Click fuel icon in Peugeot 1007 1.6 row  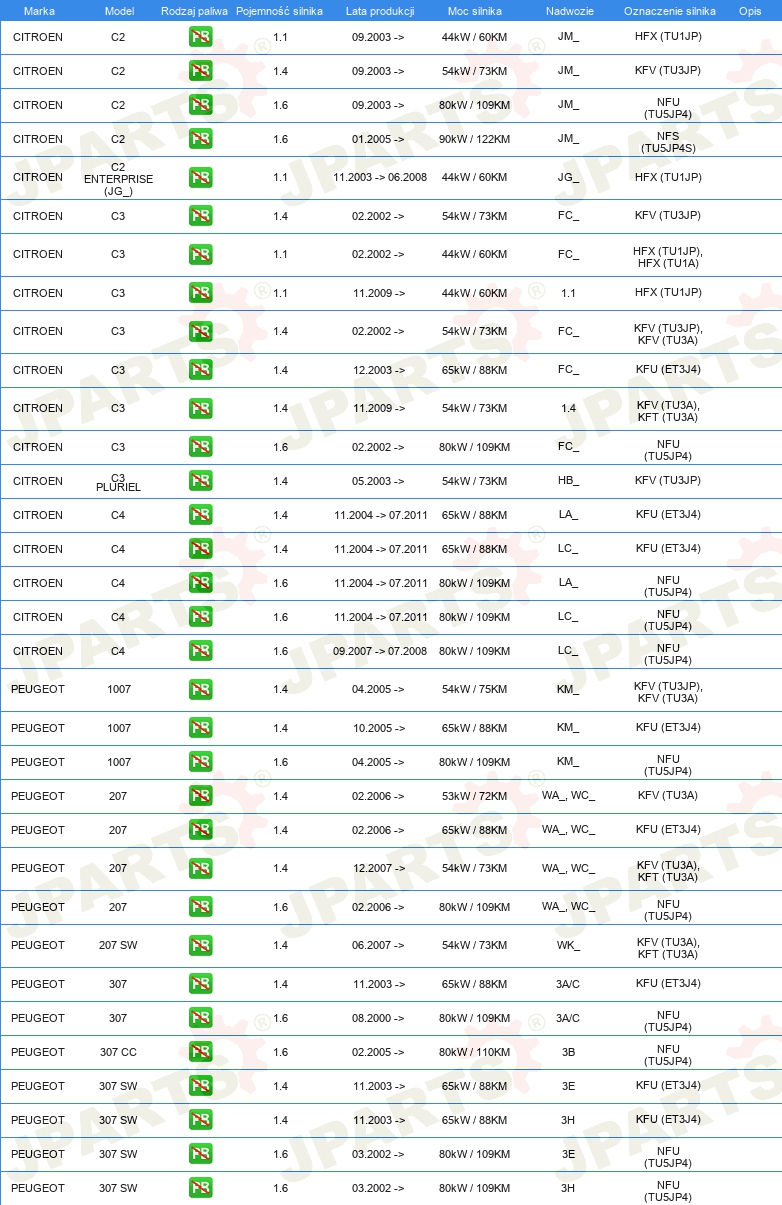click(200, 762)
